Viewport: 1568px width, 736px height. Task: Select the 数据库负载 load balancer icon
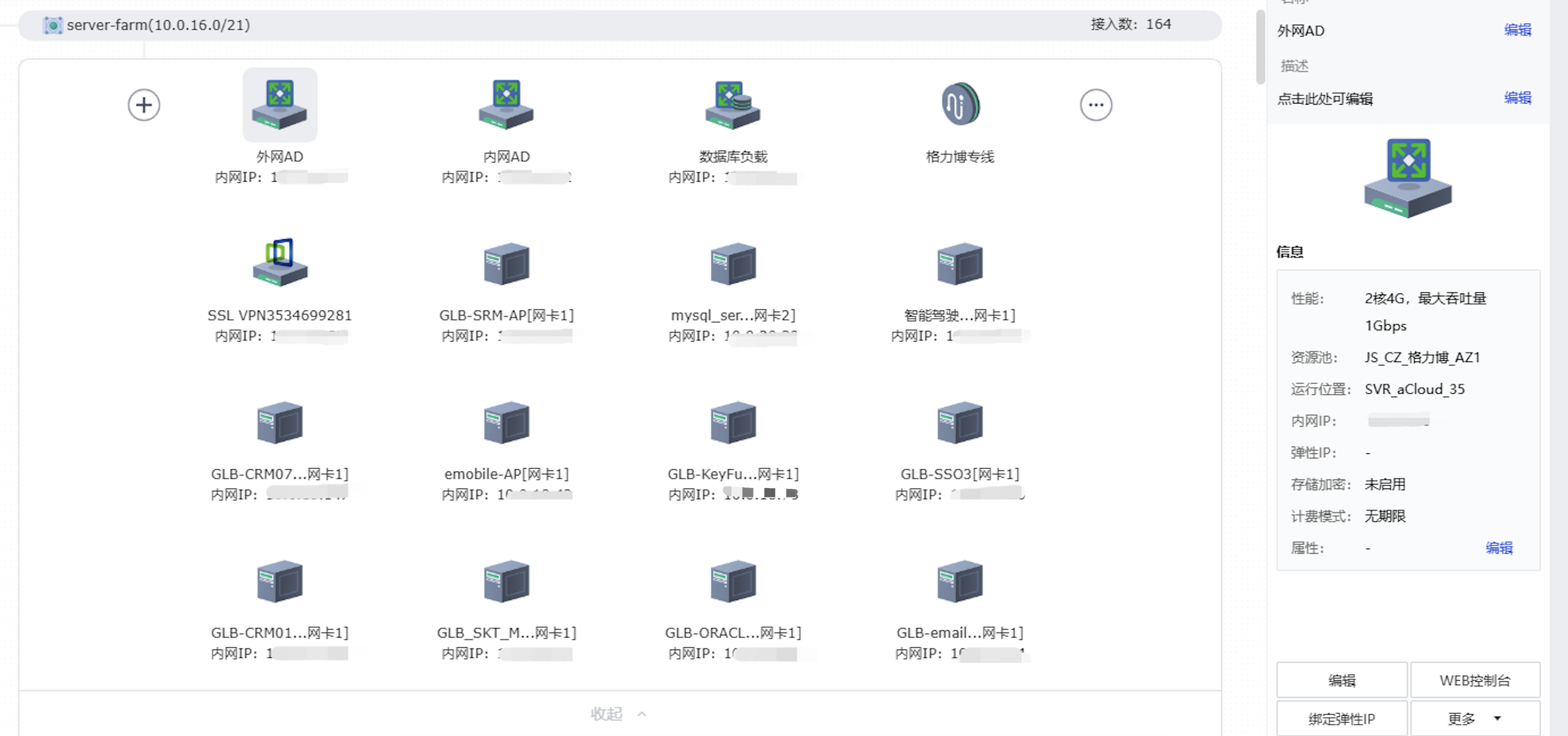[x=732, y=104]
